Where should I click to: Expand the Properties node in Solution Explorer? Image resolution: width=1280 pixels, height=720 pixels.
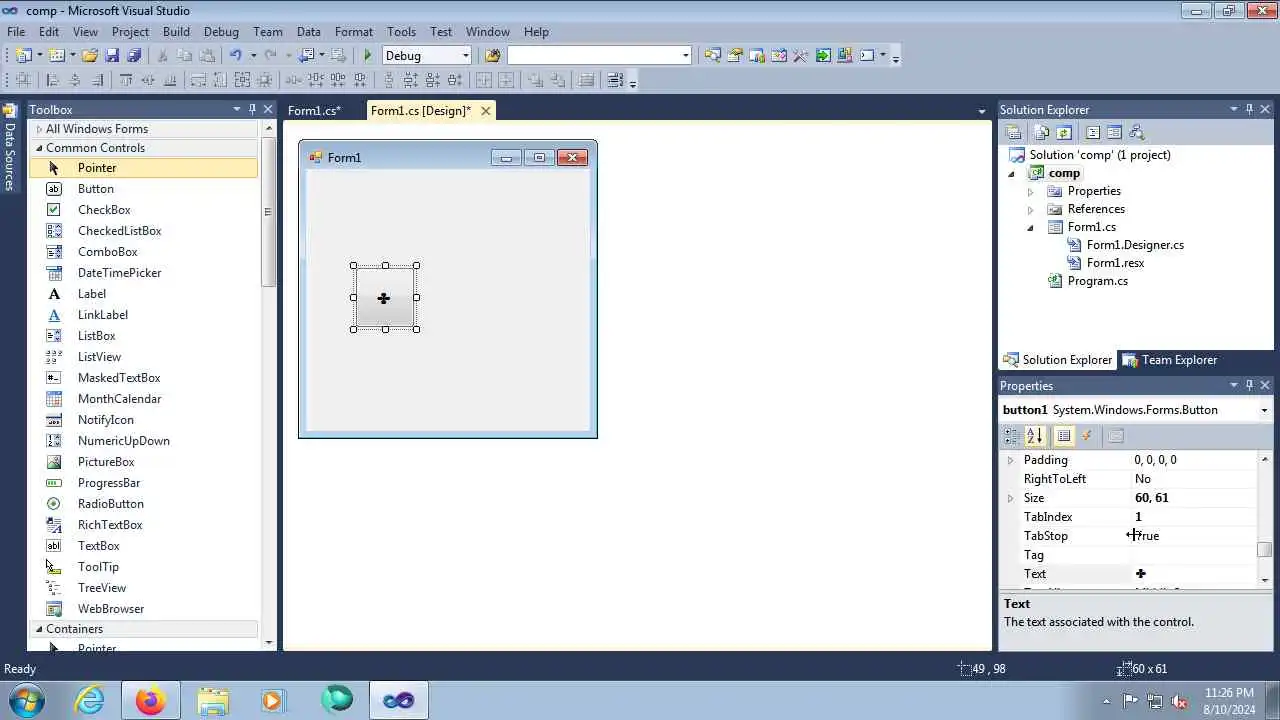pyautogui.click(x=1030, y=191)
